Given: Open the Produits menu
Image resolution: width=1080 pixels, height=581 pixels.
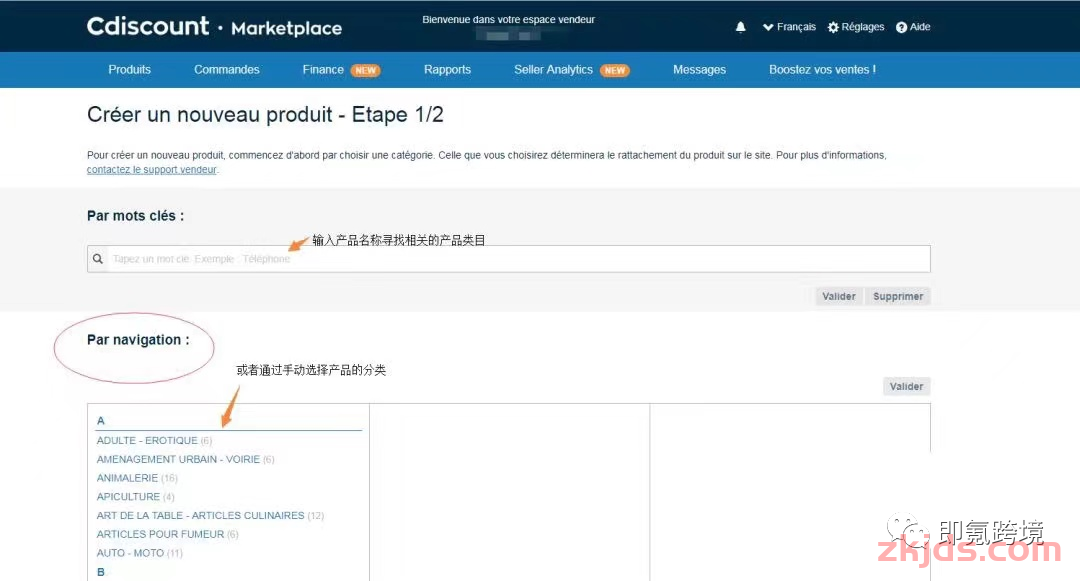Looking at the screenshot, I should (x=129, y=70).
